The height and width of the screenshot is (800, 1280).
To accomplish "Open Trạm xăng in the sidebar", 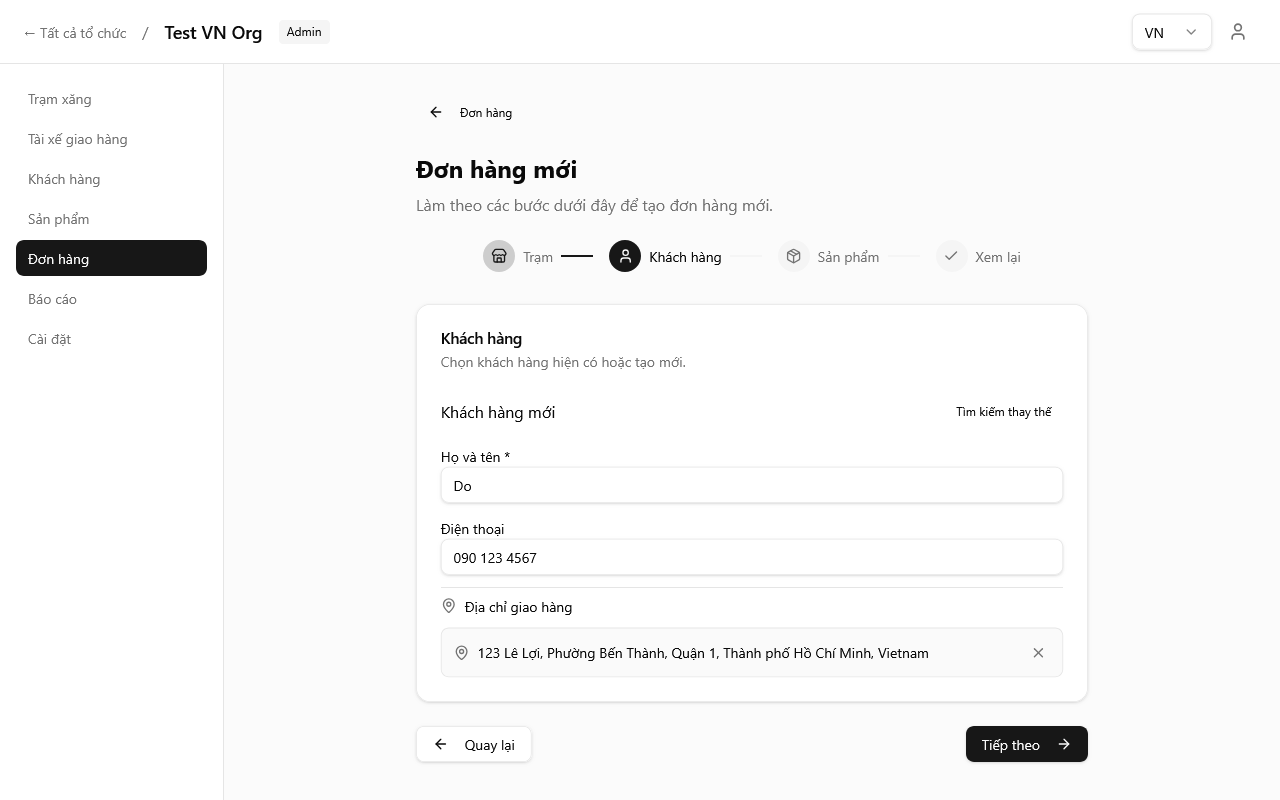I will (60, 99).
